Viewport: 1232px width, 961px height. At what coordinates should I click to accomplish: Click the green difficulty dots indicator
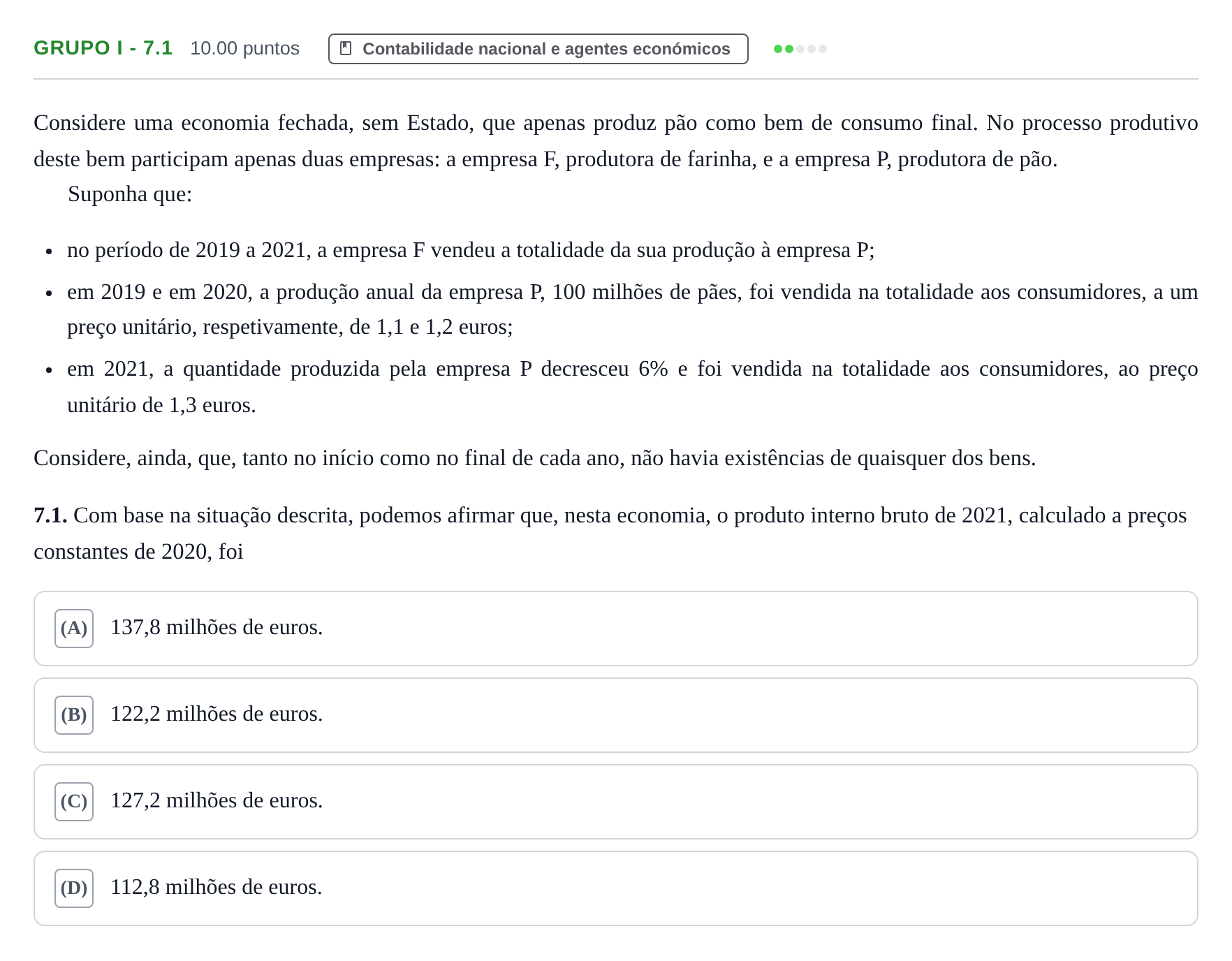coord(800,49)
